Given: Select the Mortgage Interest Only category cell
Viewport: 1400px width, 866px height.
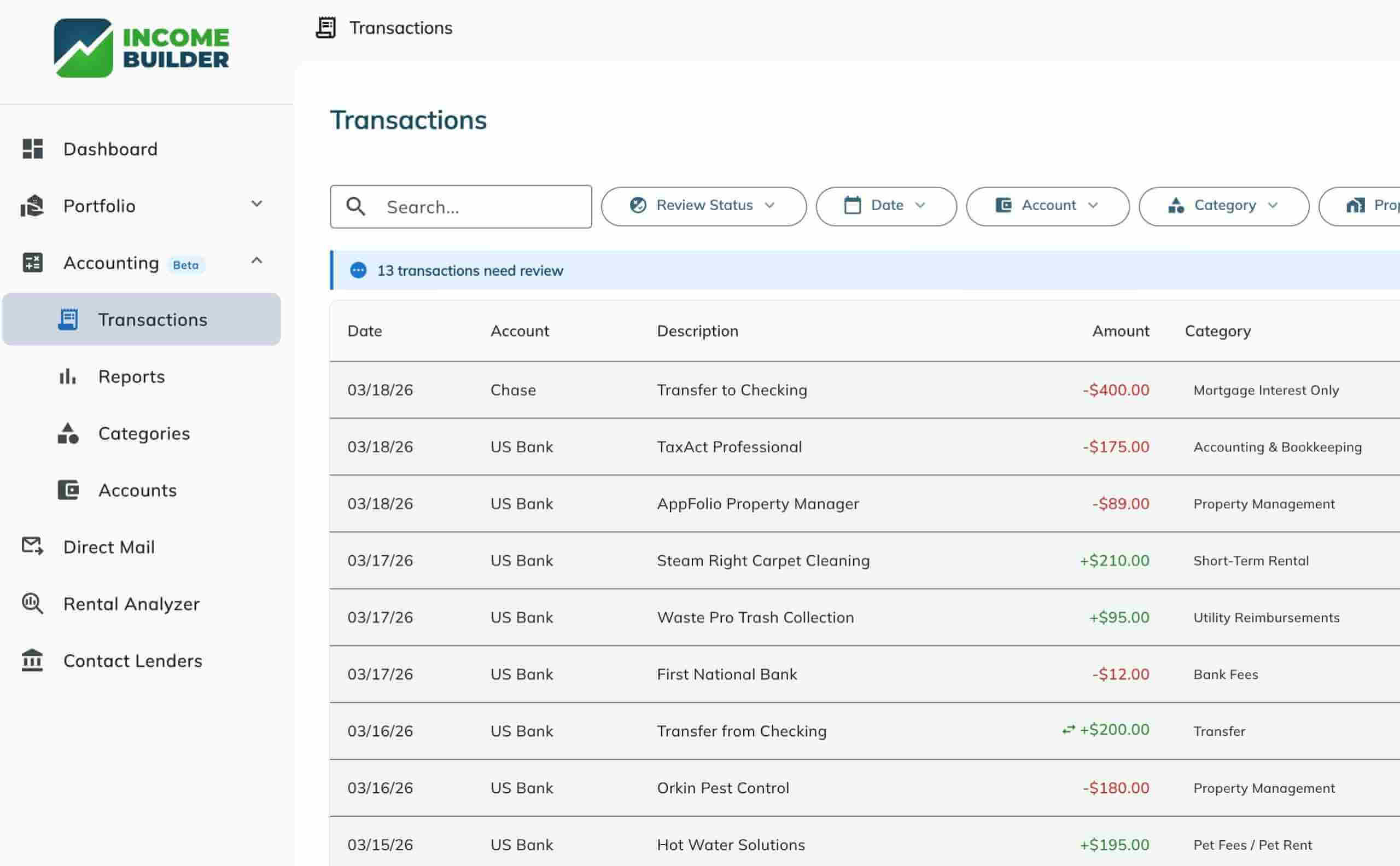Looking at the screenshot, I should tap(1265, 390).
